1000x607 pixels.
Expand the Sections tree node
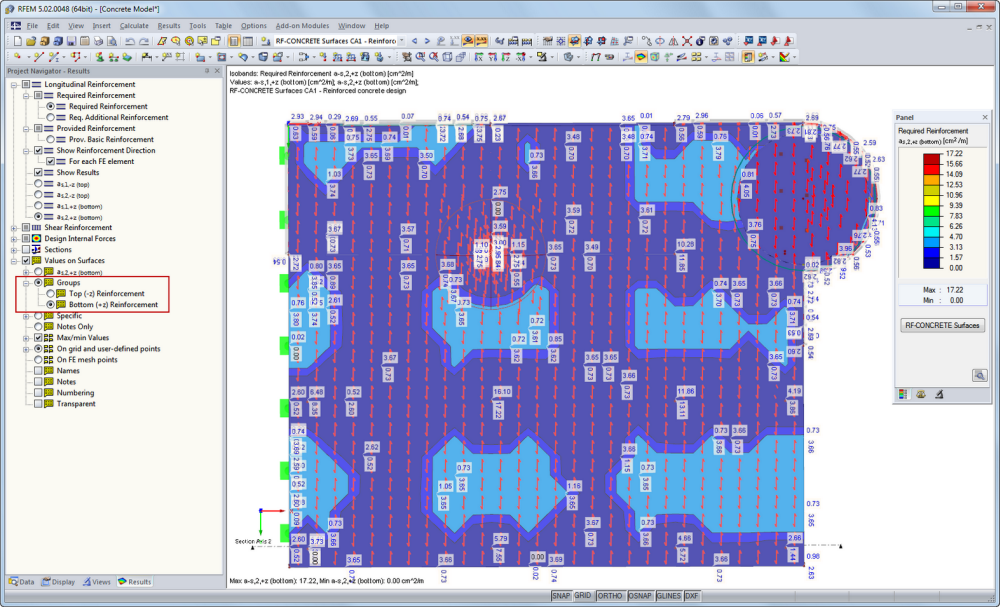tap(14, 249)
